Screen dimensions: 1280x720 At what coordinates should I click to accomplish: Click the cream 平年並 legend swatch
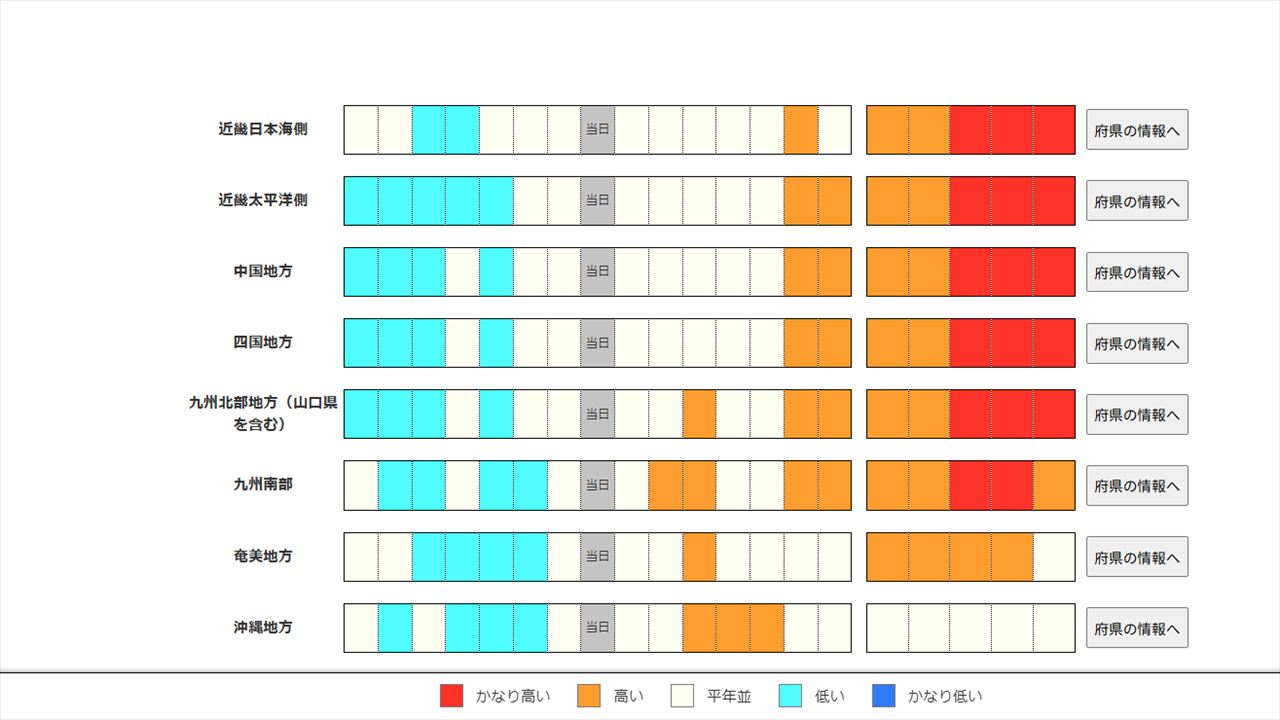coord(683,696)
